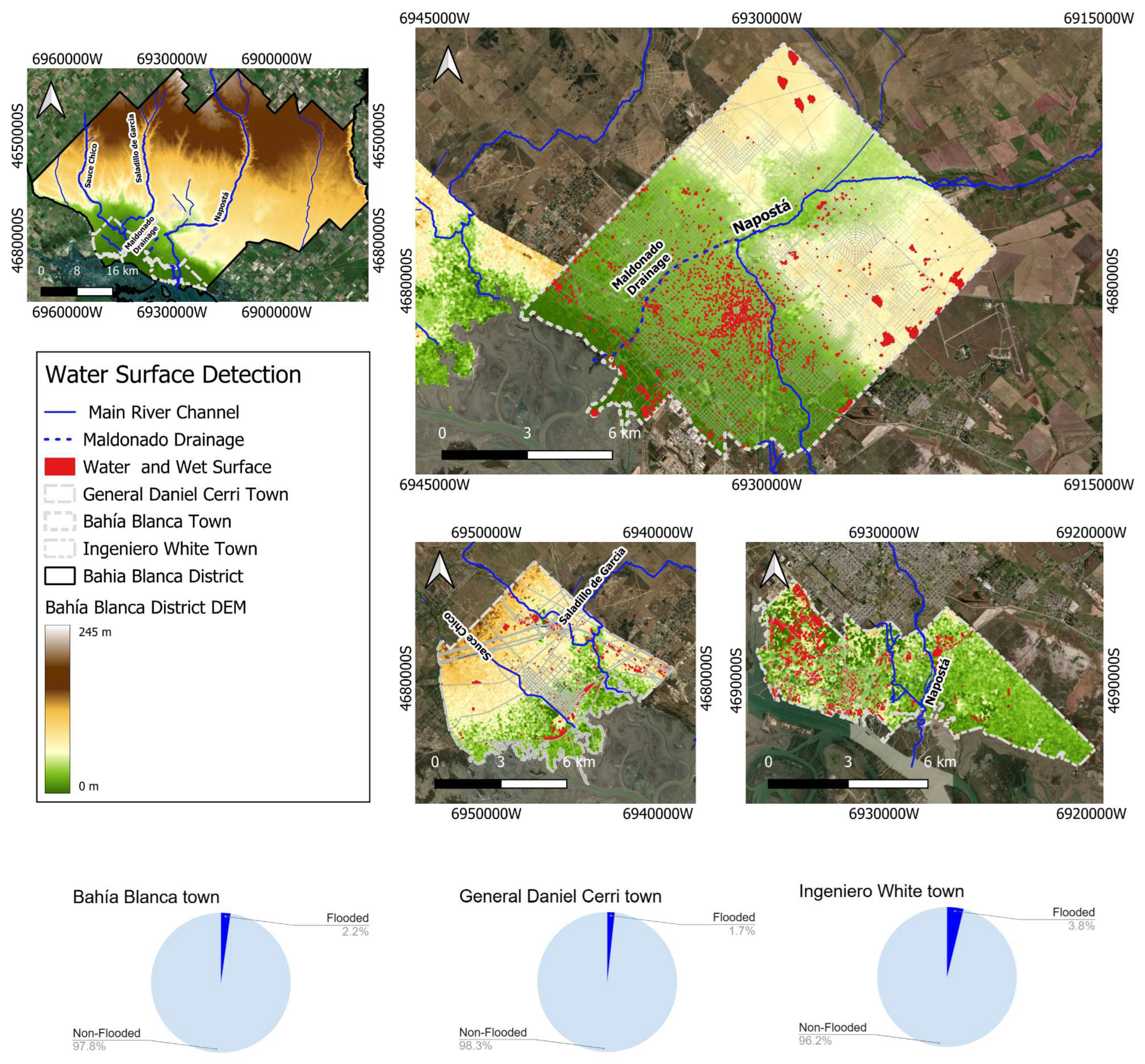Click the DEM elevation gradient color bar
The image size is (1145, 1064).
tap(58, 709)
